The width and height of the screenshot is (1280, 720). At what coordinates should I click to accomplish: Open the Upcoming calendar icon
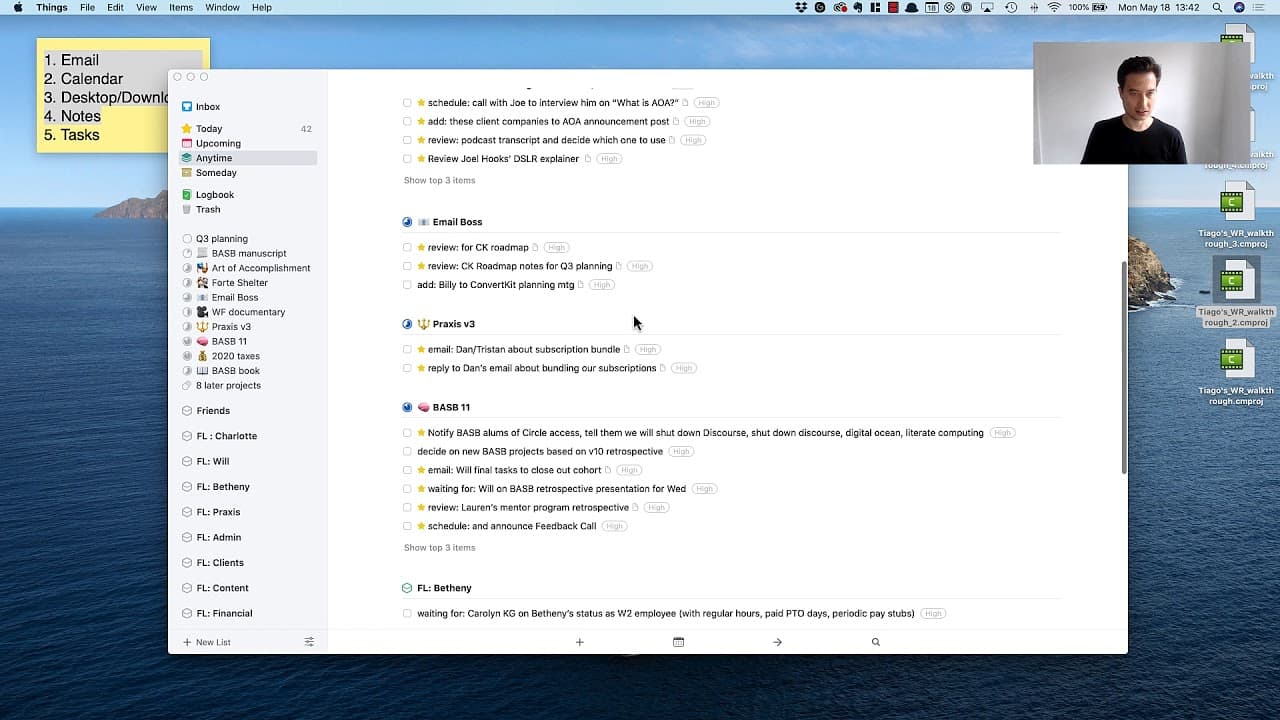coord(187,144)
